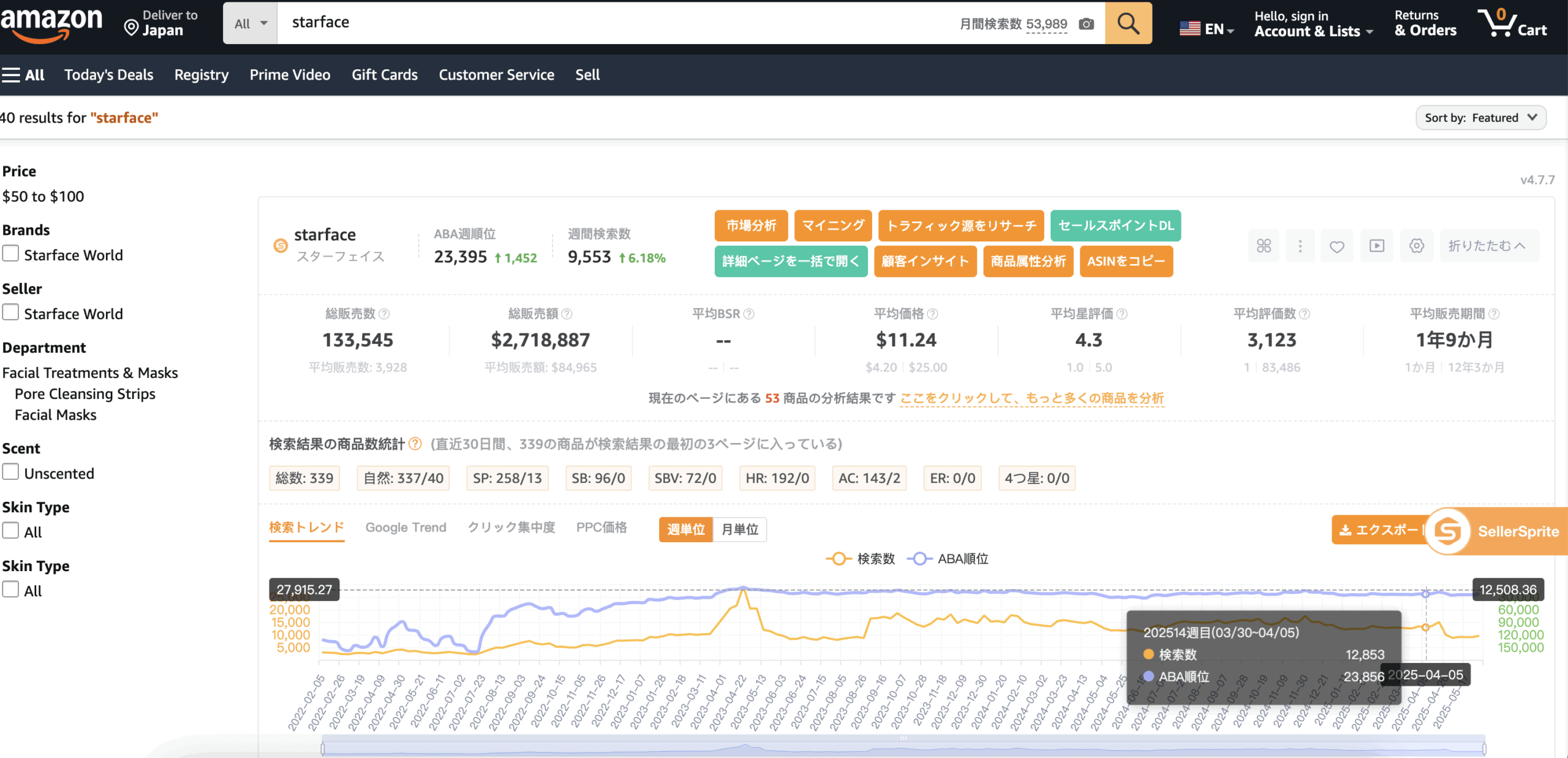The height and width of the screenshot is (758, 1568).
Task: Toggle 検索数 legend series
Action: [x=861, y=559]
